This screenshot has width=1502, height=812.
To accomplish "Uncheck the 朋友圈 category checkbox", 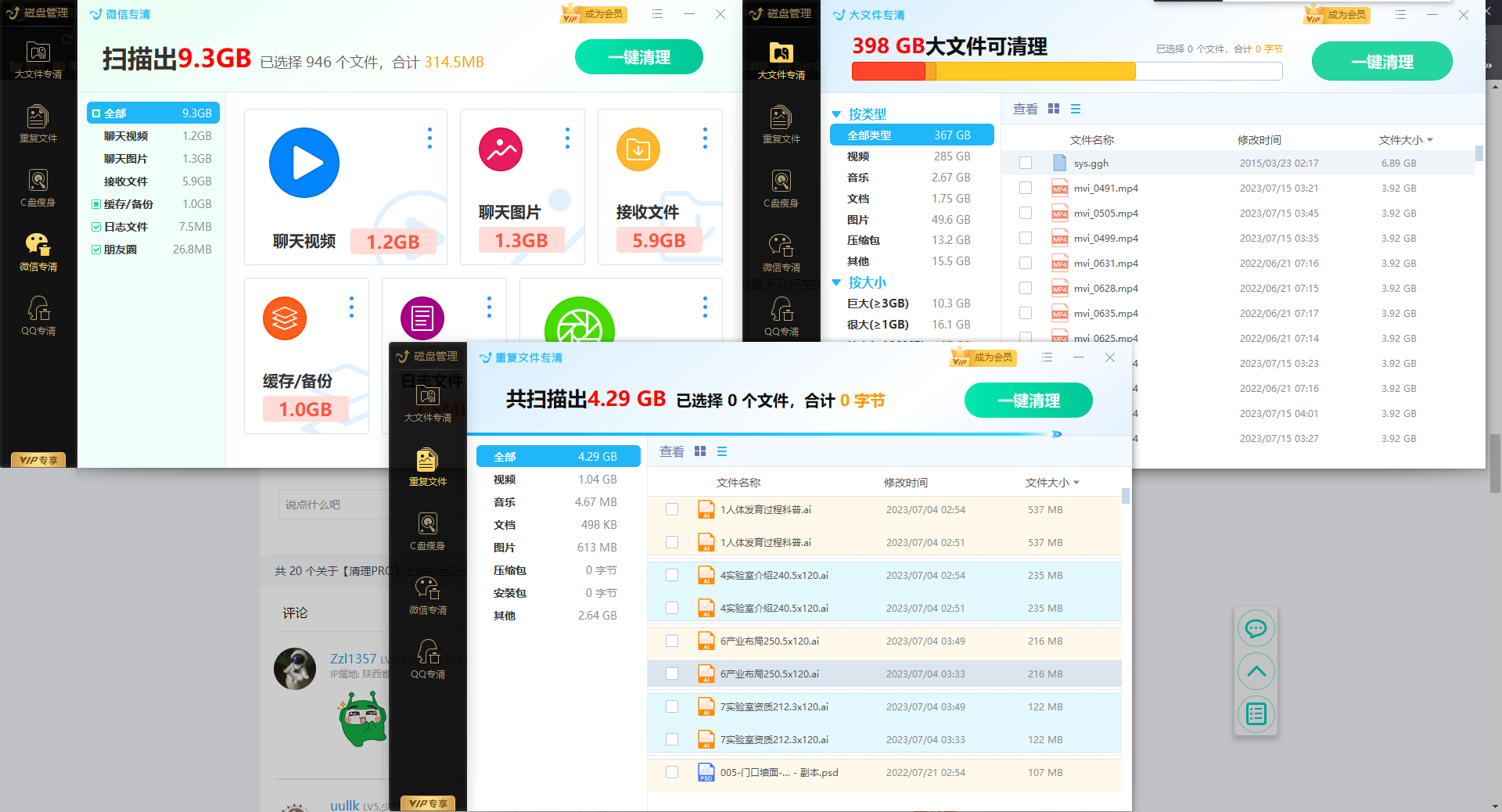I will pos(96,250).
